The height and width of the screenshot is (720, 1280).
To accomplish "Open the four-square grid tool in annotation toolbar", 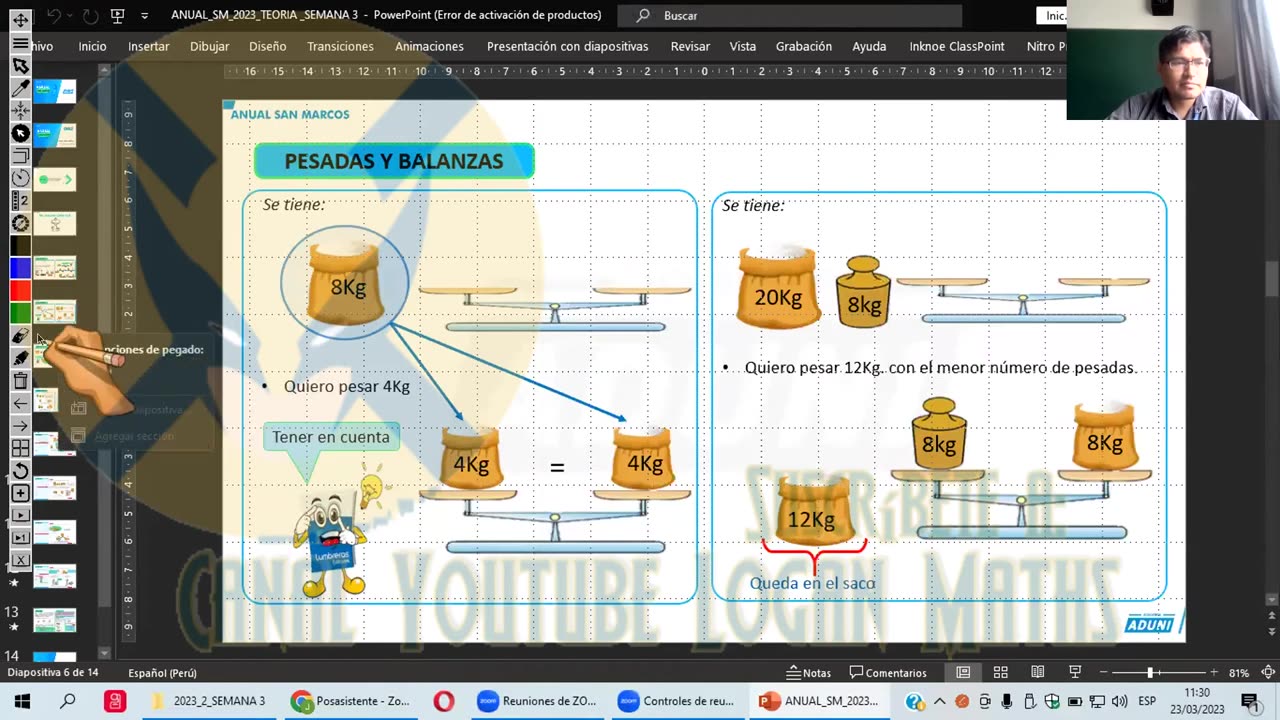I will [20, 448].
